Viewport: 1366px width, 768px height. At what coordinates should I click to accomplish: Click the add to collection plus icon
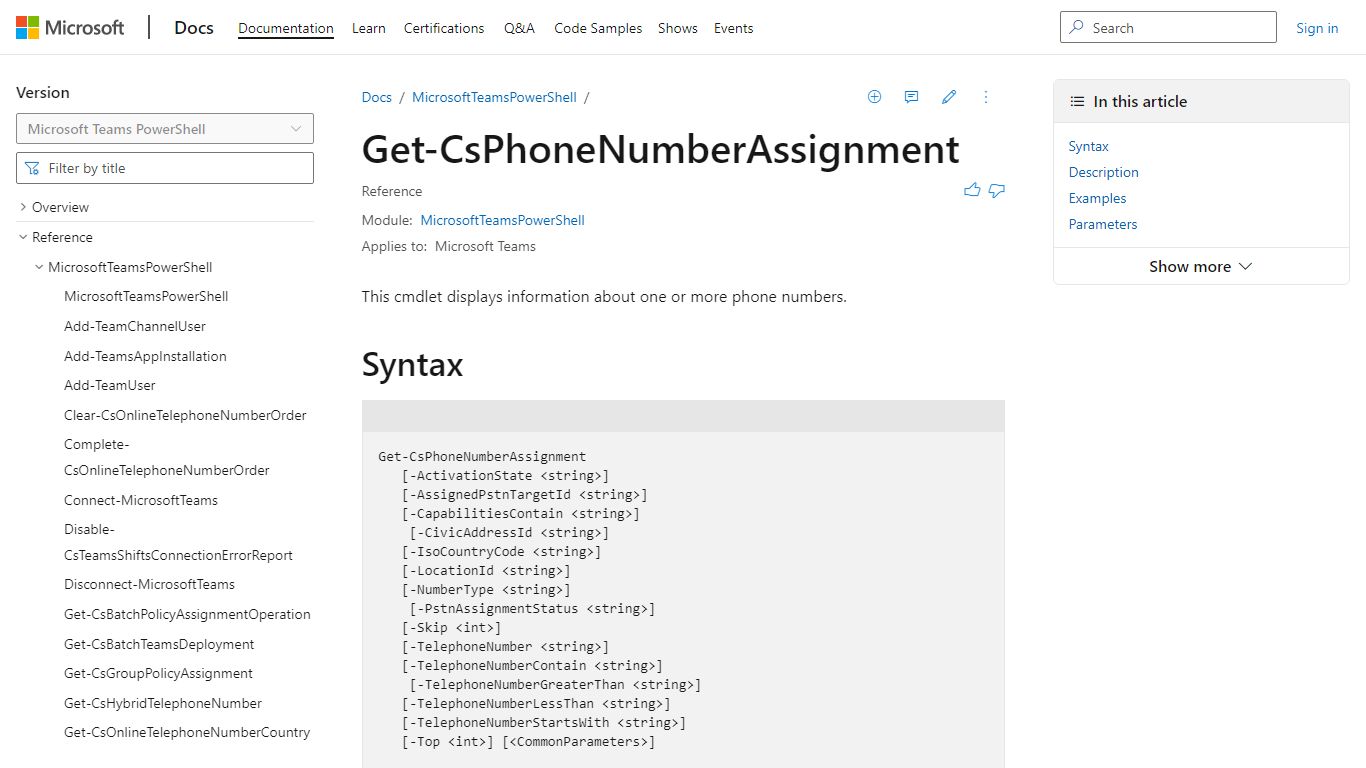[874, 97]
